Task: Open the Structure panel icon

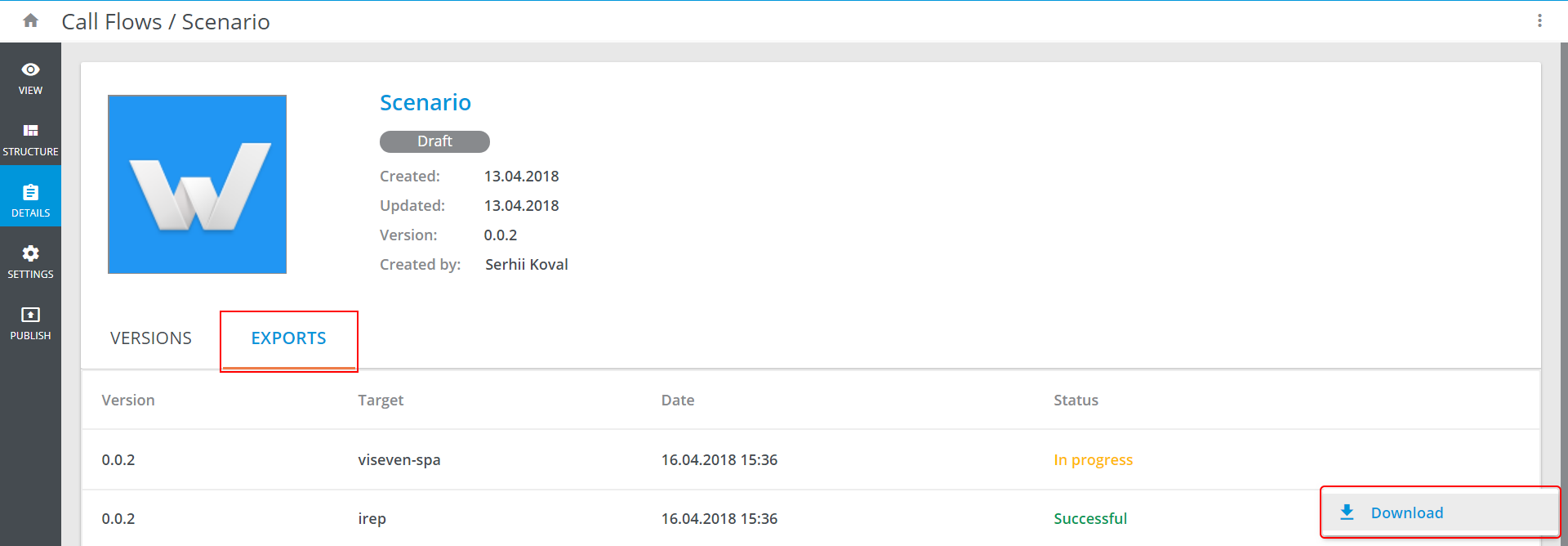Action: (x=30, y=131)
